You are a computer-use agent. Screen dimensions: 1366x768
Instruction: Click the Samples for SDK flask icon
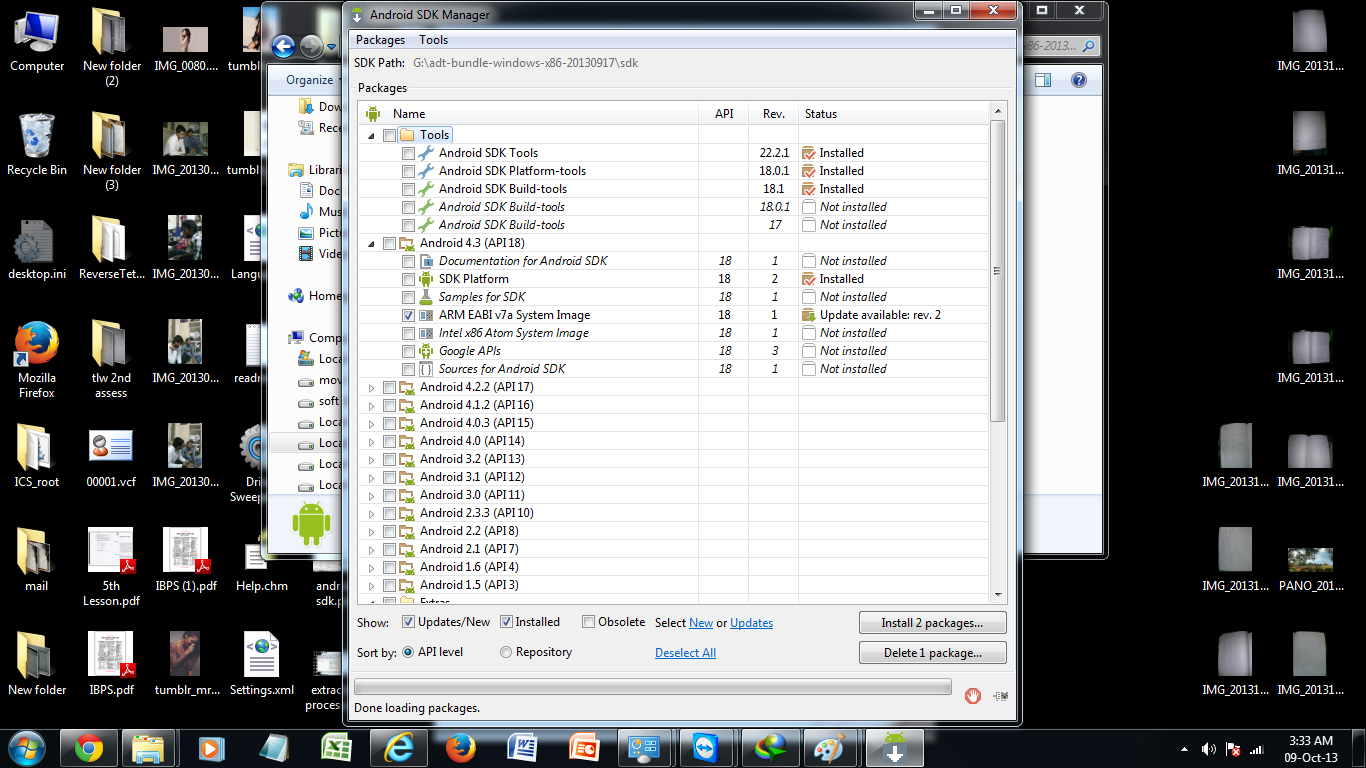426,297
